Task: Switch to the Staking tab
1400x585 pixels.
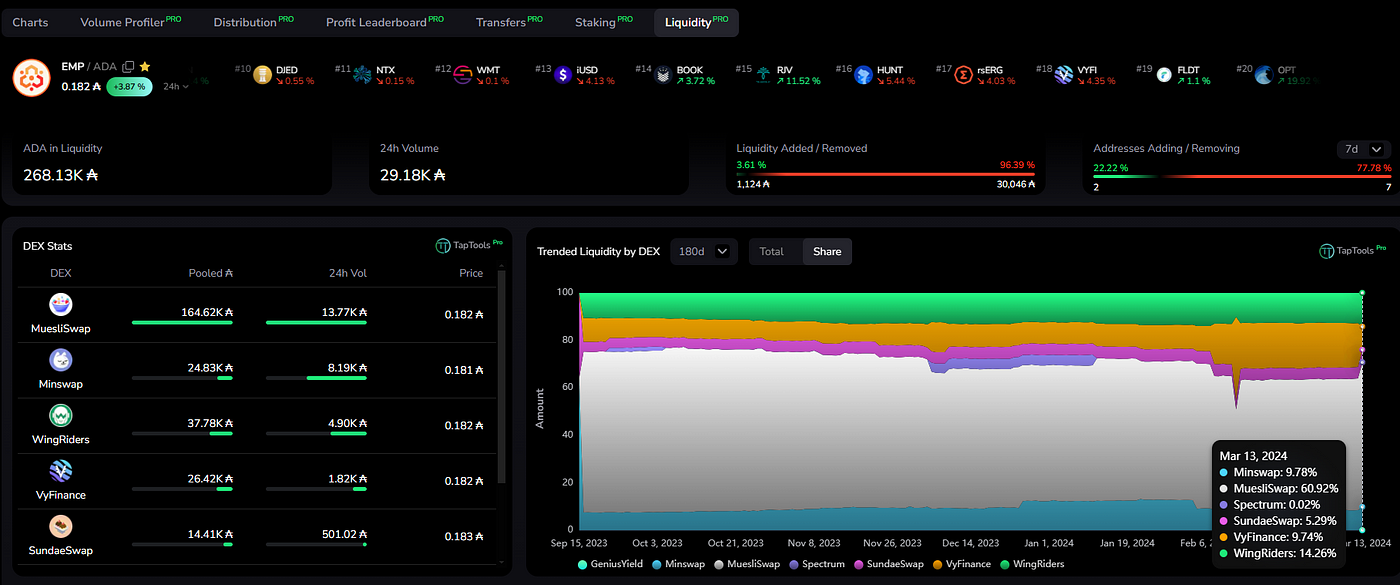Action: pos(603,22)
